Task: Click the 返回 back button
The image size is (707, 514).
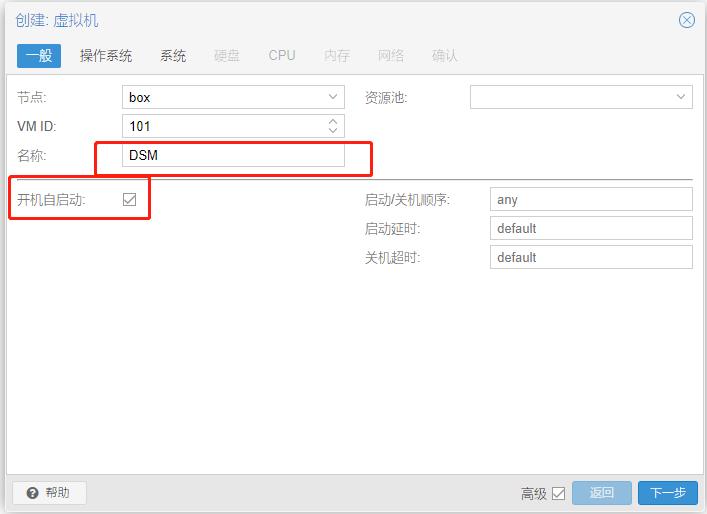Action: [x=602, y=493]
